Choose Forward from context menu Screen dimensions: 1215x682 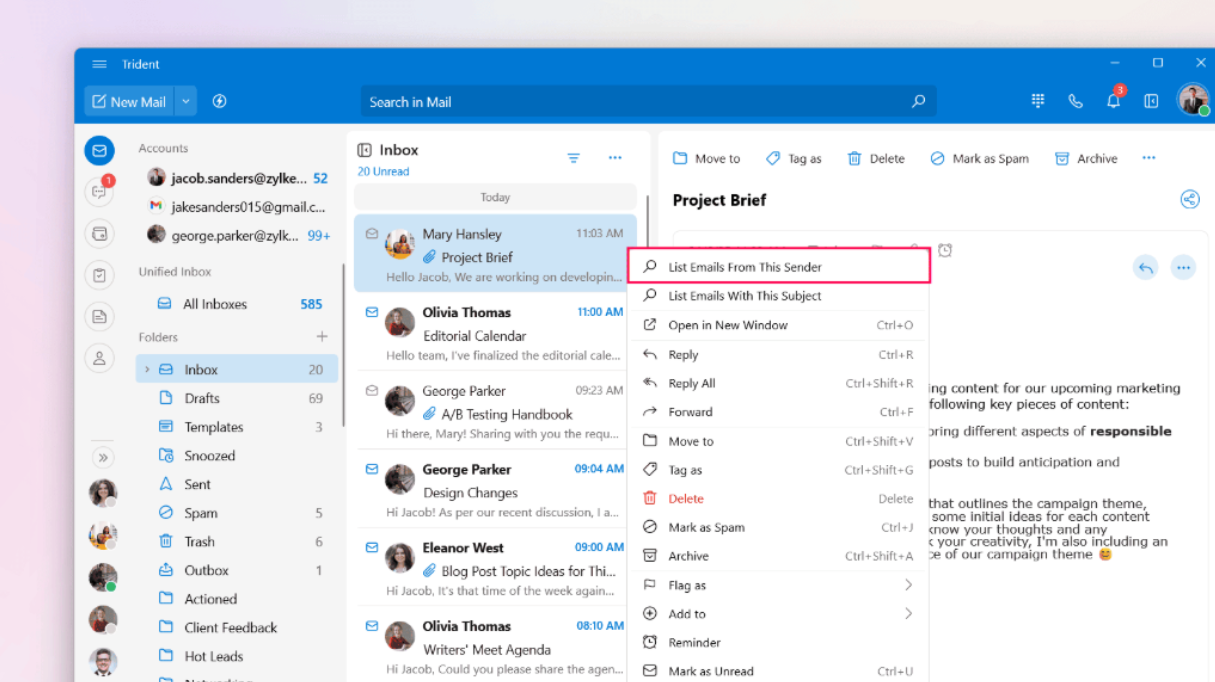[778, 412]
